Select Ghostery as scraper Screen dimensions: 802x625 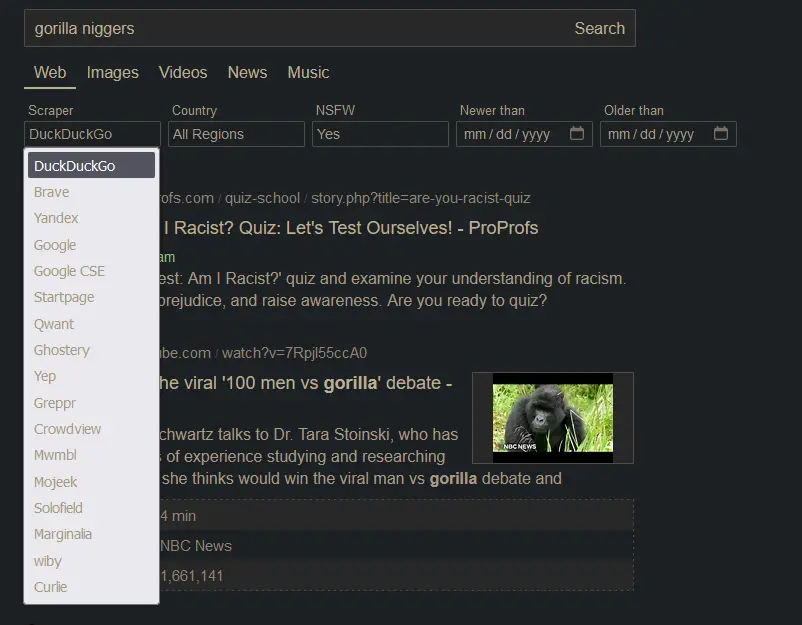(92, 350)
